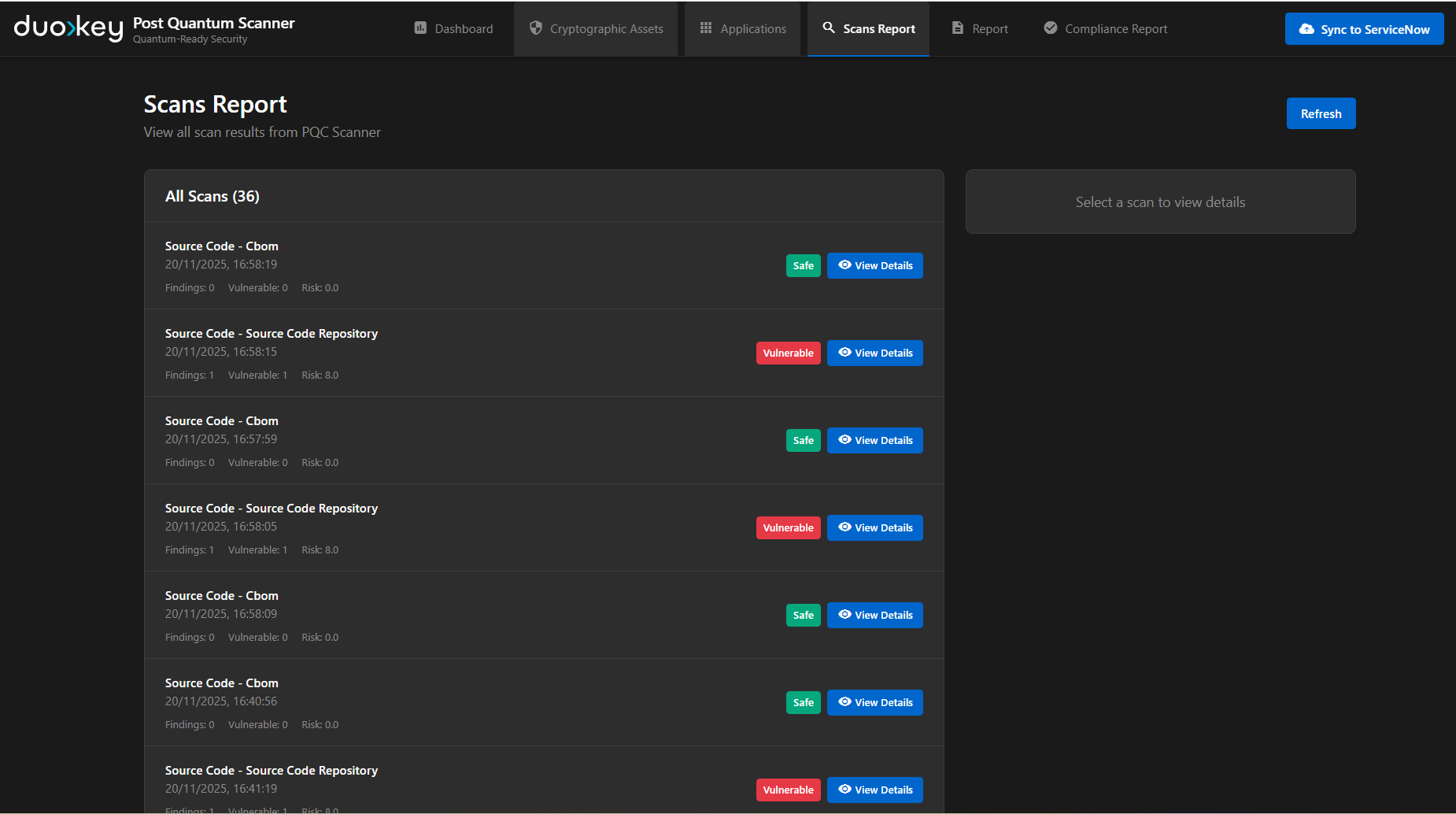
Task: Click the timestamp '20/11/2025, 16:58:19'
Action: 221,265
